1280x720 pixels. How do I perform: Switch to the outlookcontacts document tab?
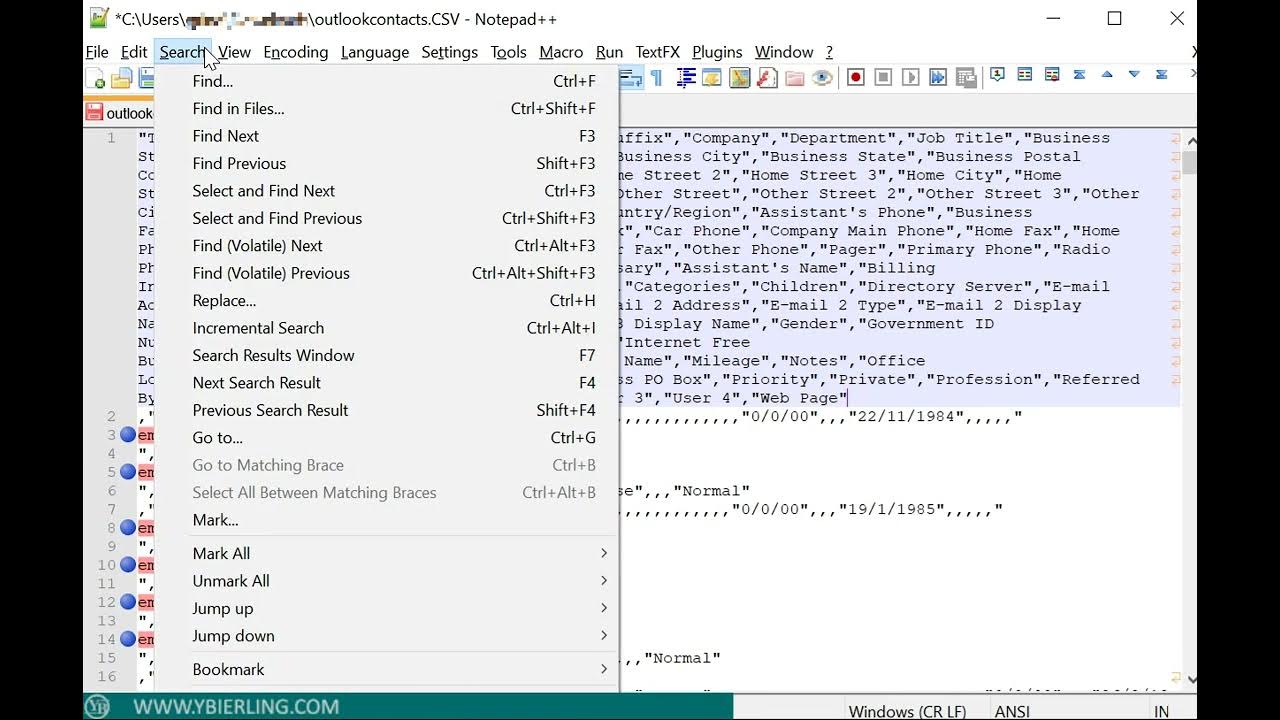[119, 113]
